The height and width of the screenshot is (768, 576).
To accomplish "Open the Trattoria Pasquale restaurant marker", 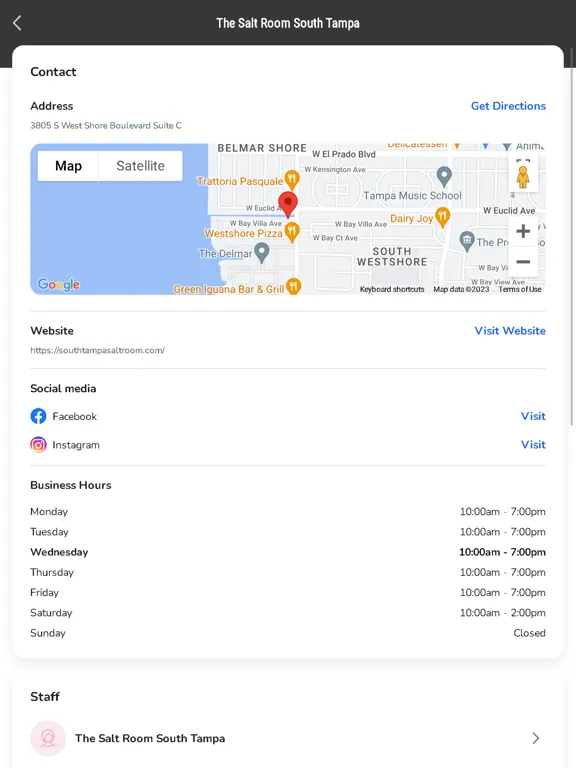I will click(x=292, y=180).
